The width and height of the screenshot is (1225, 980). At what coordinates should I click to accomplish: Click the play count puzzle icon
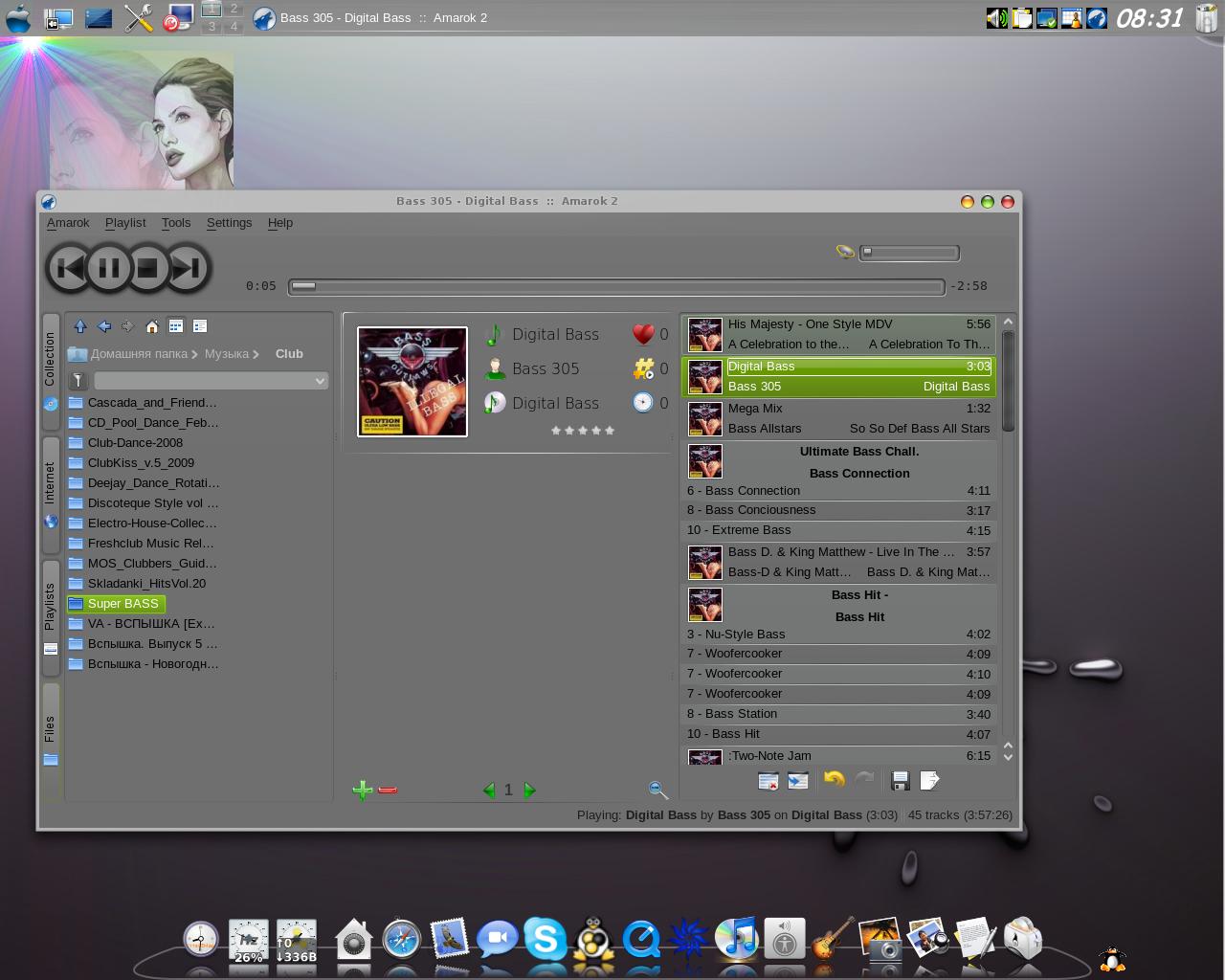(x=643, y=368)
